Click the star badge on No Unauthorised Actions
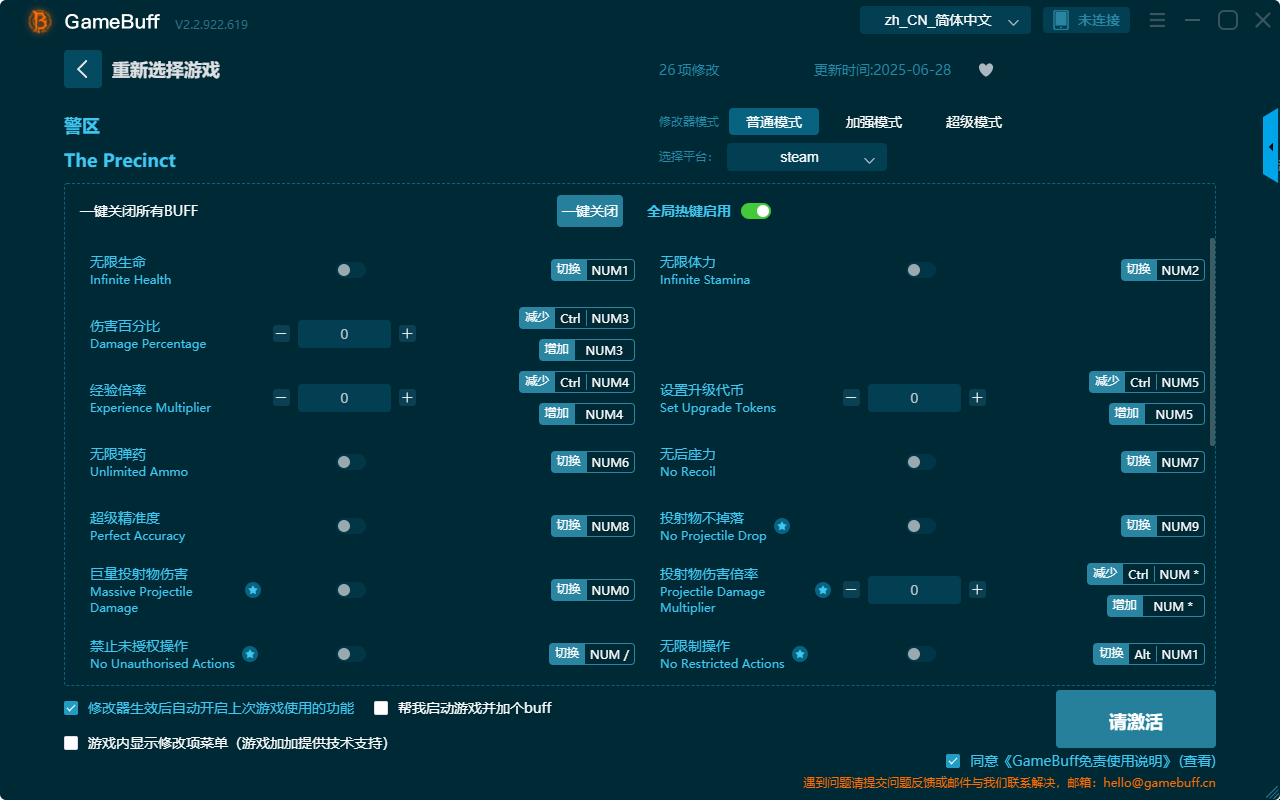Screen dimensions: 1280x800 tap(250, 655)
